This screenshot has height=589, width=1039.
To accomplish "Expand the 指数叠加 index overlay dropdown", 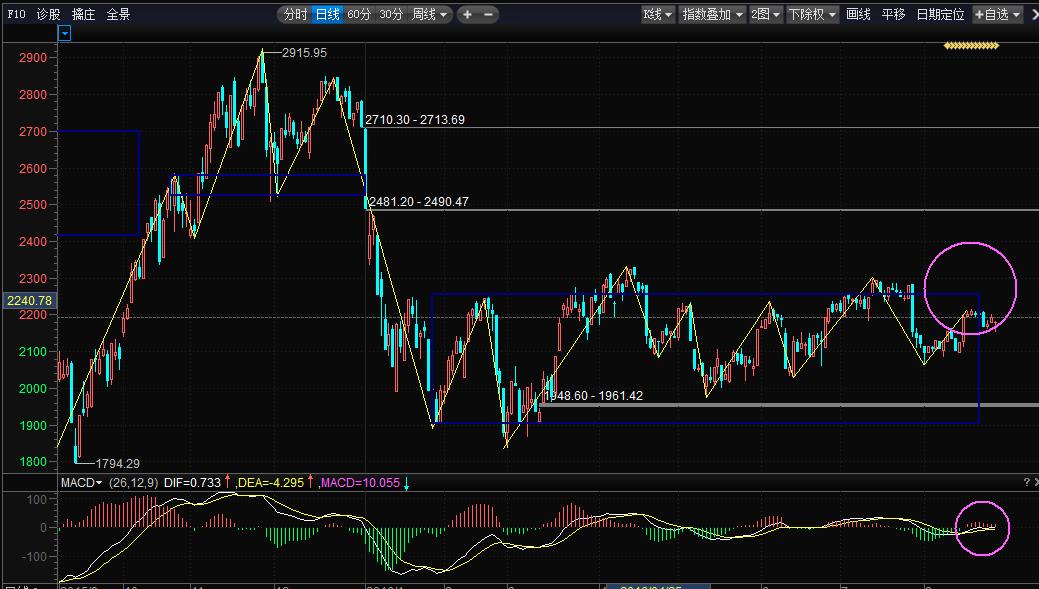I will click(x=712, y=14).
